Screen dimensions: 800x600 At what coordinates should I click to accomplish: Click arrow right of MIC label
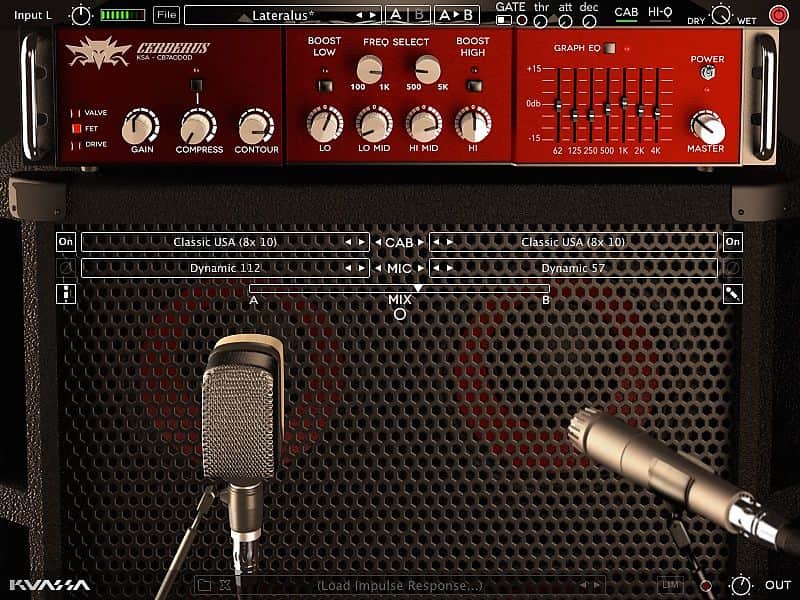point(421,268)
